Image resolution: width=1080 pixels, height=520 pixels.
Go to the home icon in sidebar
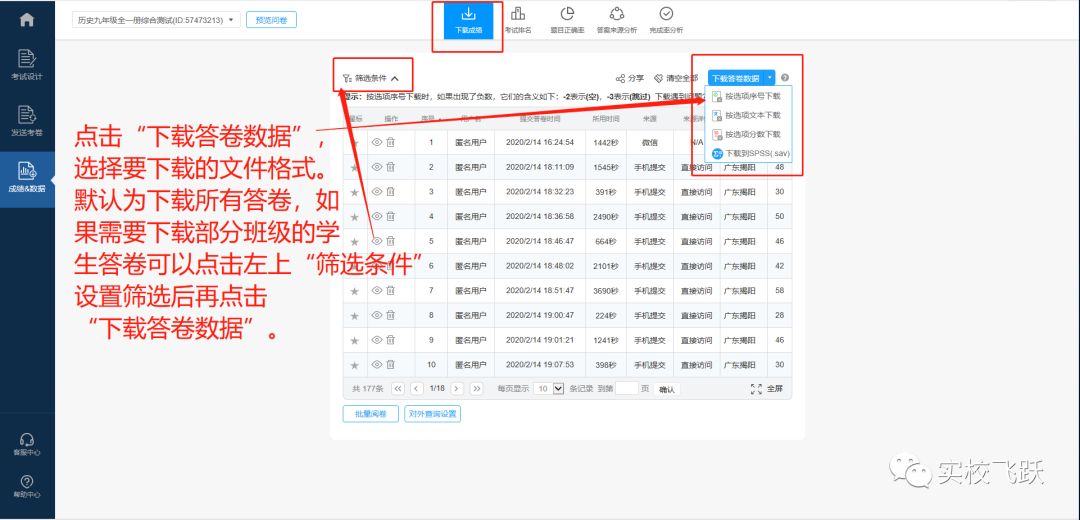[x=27, y=19]
